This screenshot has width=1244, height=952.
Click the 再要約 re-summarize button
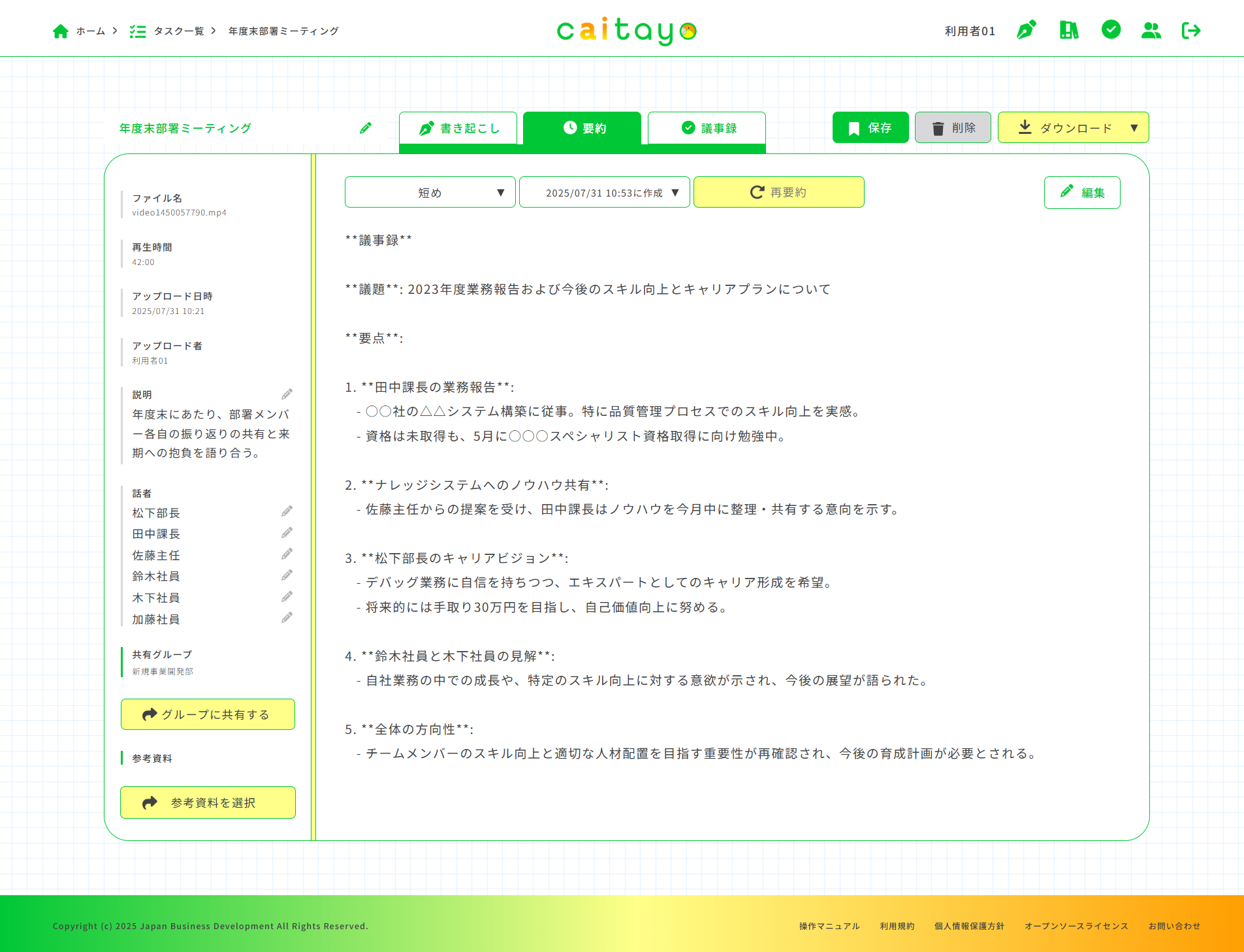(778, 192)
